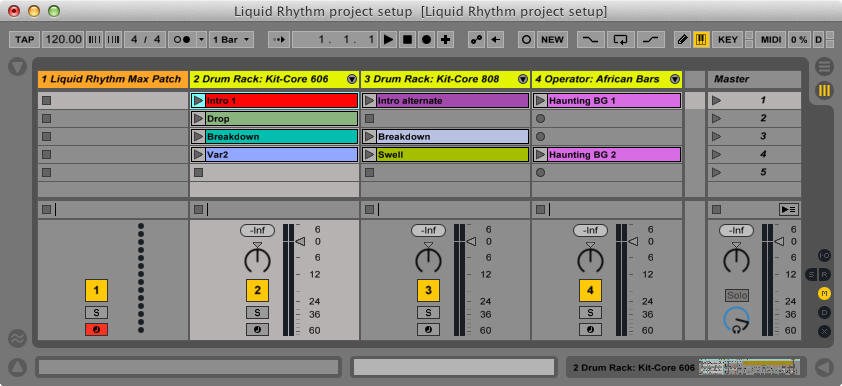Launch the Intro alternate clip
The height and width of the screenshot is (386, 842).
369,100
